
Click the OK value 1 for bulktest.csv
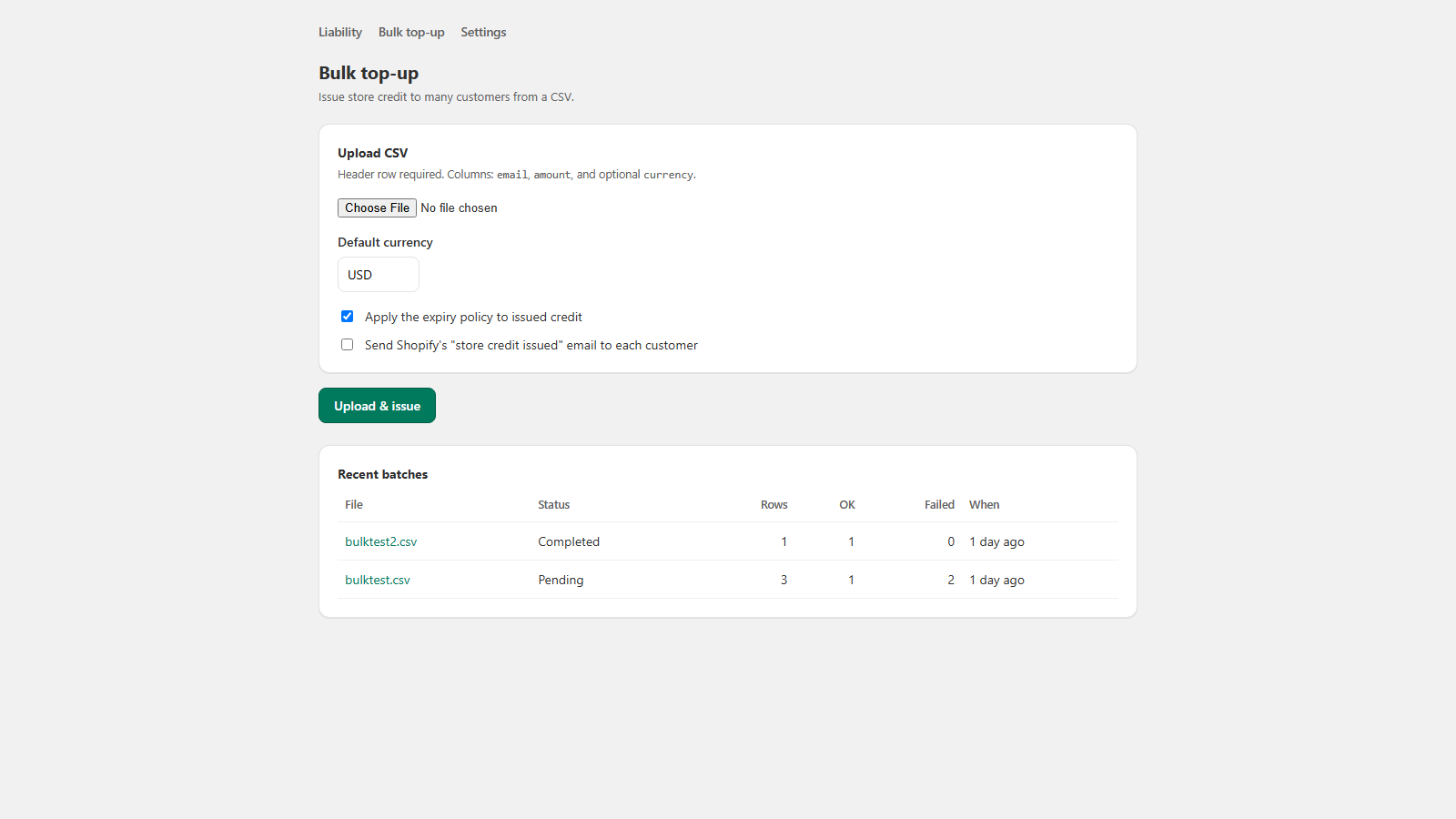[851, 580]
